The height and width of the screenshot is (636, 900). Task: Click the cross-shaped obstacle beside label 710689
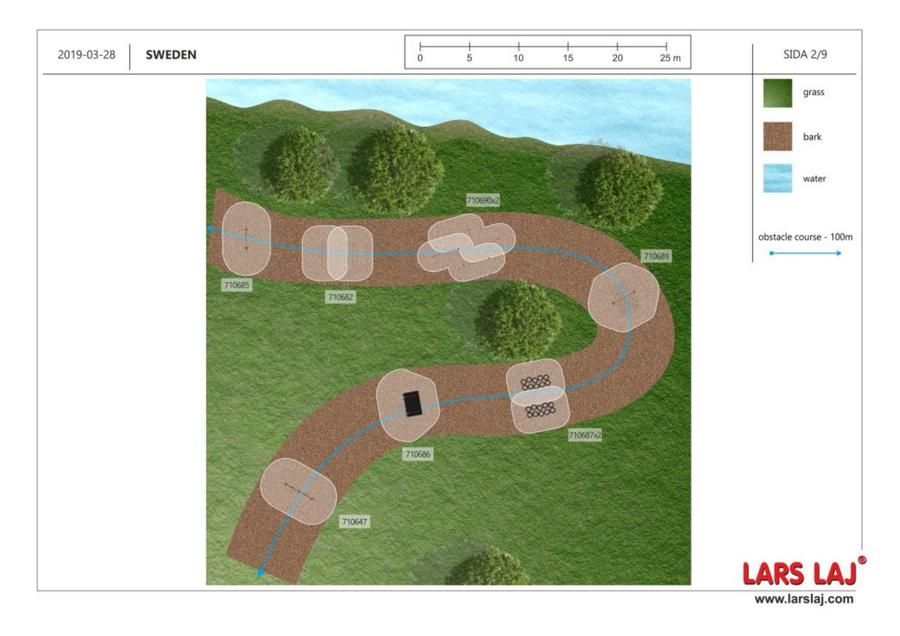click(x=622, y=297)
